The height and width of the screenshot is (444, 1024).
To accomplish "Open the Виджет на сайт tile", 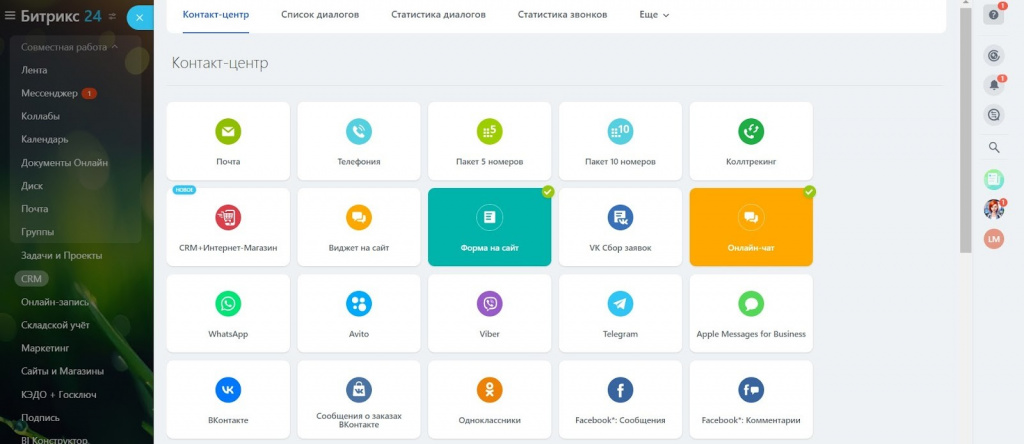I will [x=359, y=227].
